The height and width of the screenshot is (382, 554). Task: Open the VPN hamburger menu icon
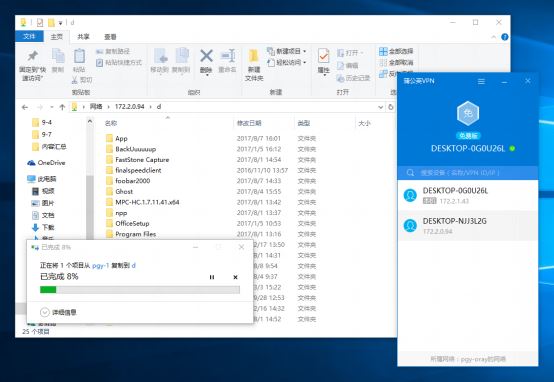click(481, 81)
